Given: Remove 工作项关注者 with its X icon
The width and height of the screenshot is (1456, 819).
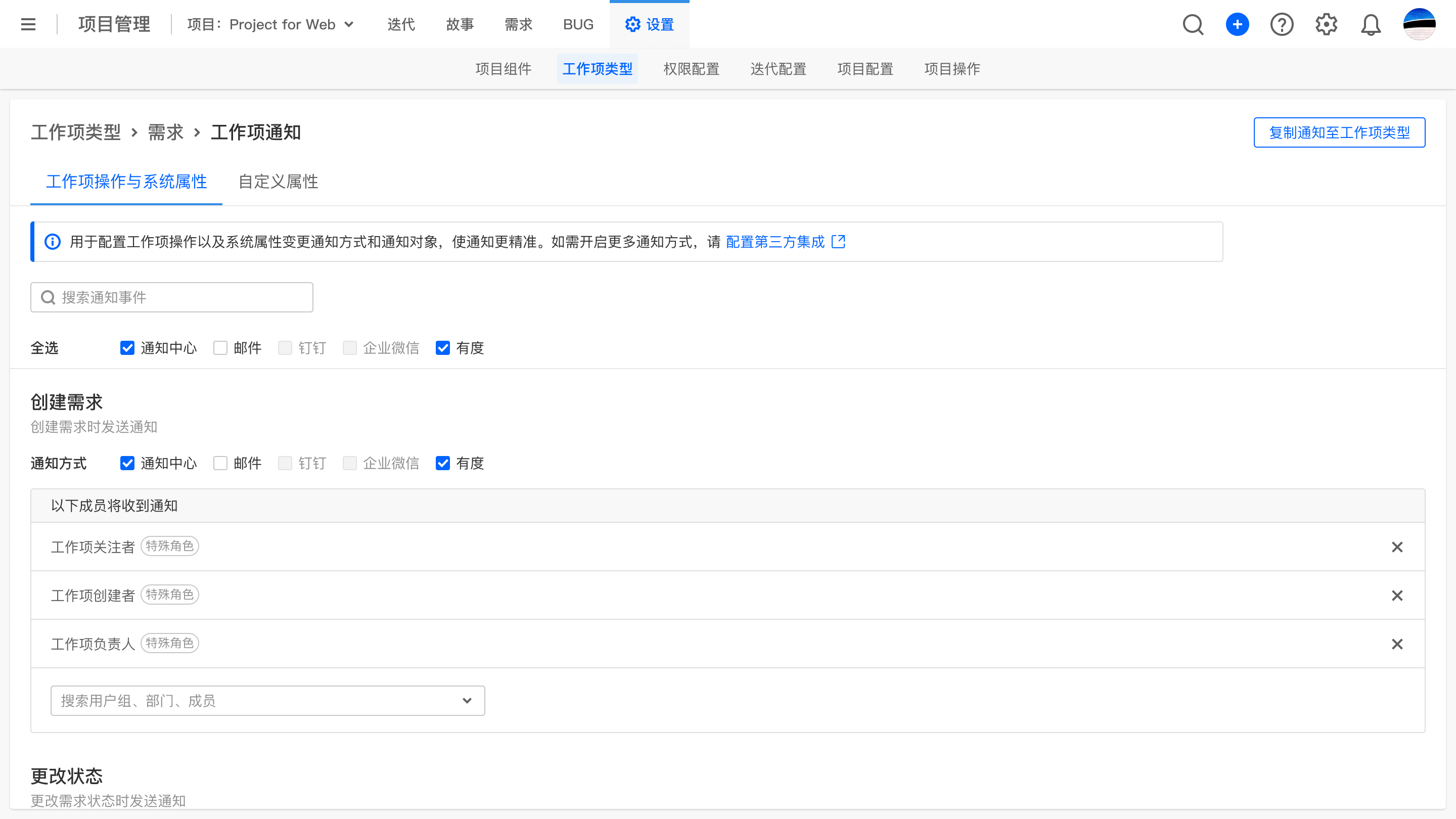Looking at the screenshot, I should point(1397,547).
